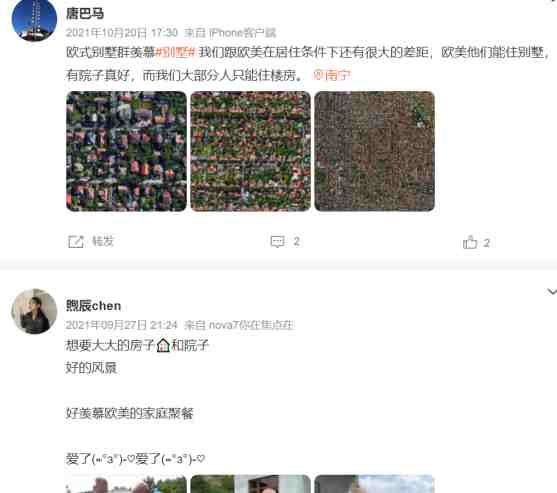View second aerial neighborhood photo thumbnail
Viewport: 557px width, 493px height.
250,151
